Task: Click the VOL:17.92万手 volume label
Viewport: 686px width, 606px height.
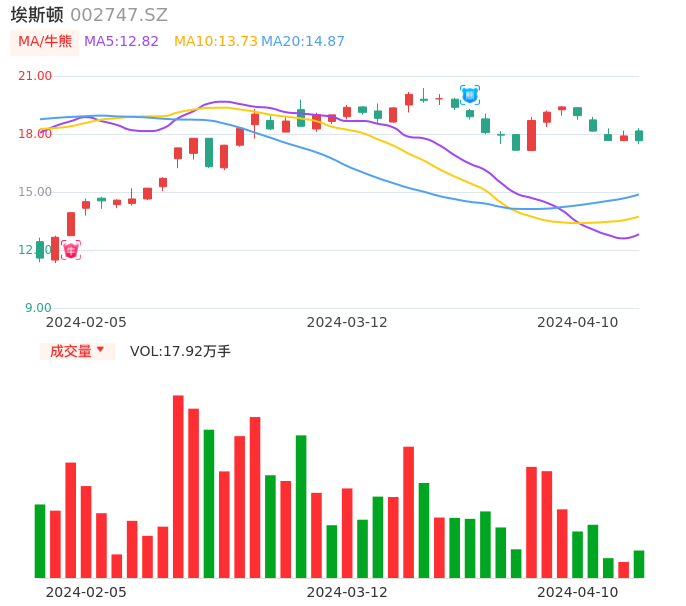Action: [x=180, y=351]
